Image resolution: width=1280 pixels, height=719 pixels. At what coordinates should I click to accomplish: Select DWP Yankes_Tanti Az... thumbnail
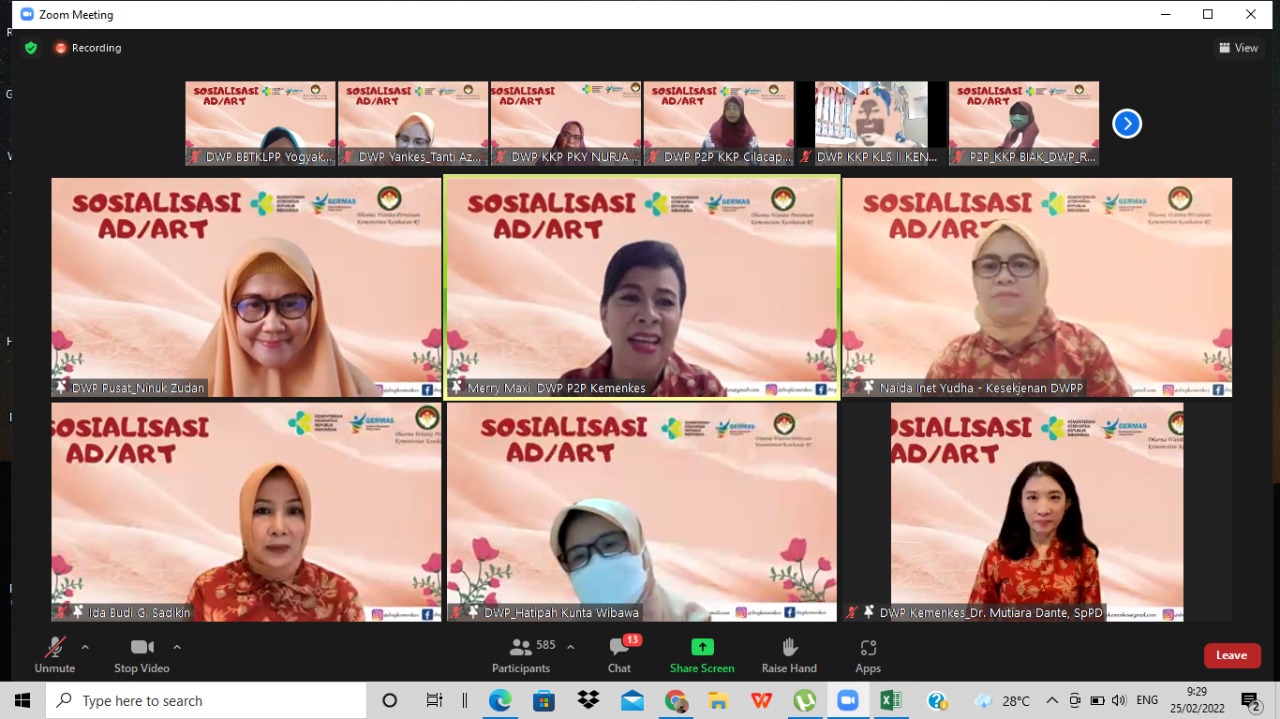(413, 124)
